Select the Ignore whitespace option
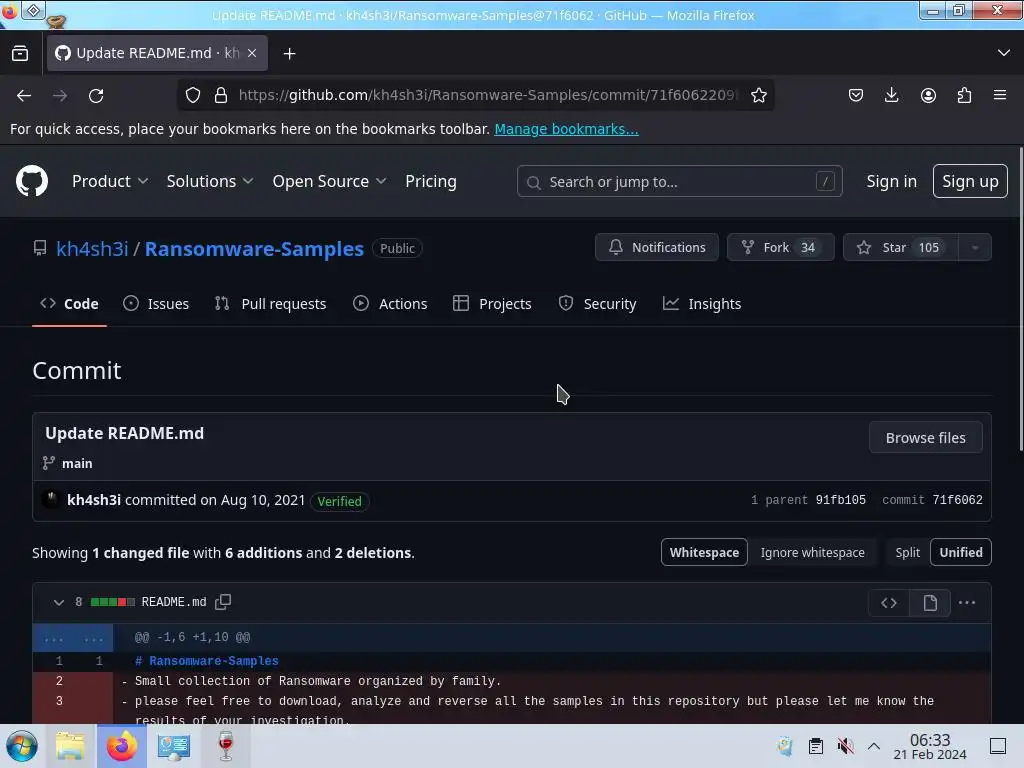The width and height of the screenshot is (1024, 768). click(812, 552)
